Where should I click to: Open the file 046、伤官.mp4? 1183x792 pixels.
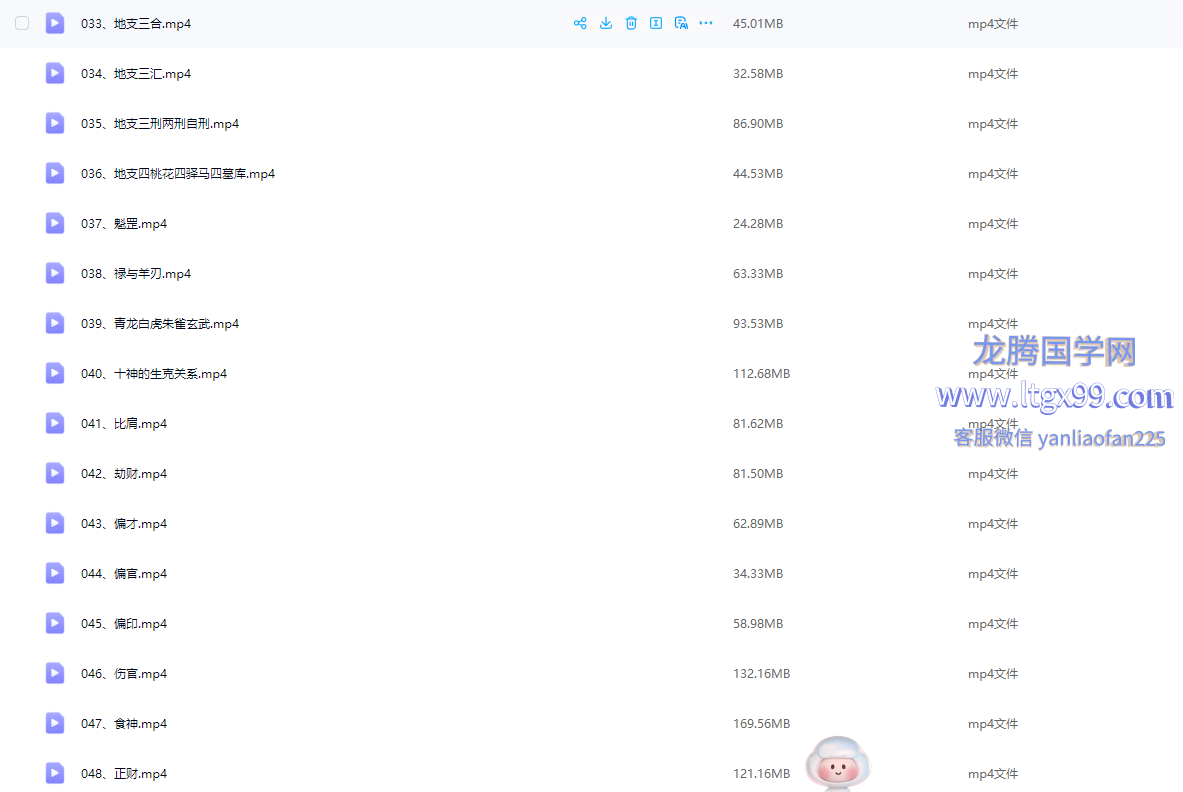(124, 674)
